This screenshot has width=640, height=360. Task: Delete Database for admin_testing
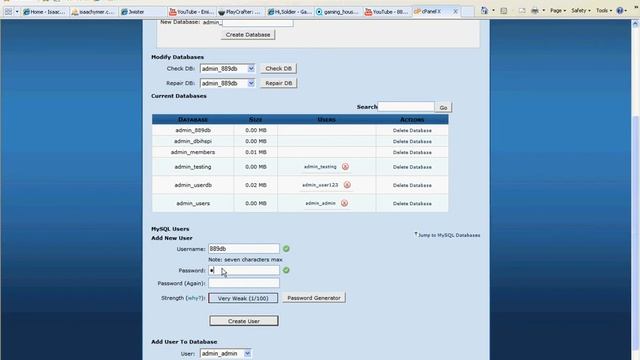tap(412, 167)
